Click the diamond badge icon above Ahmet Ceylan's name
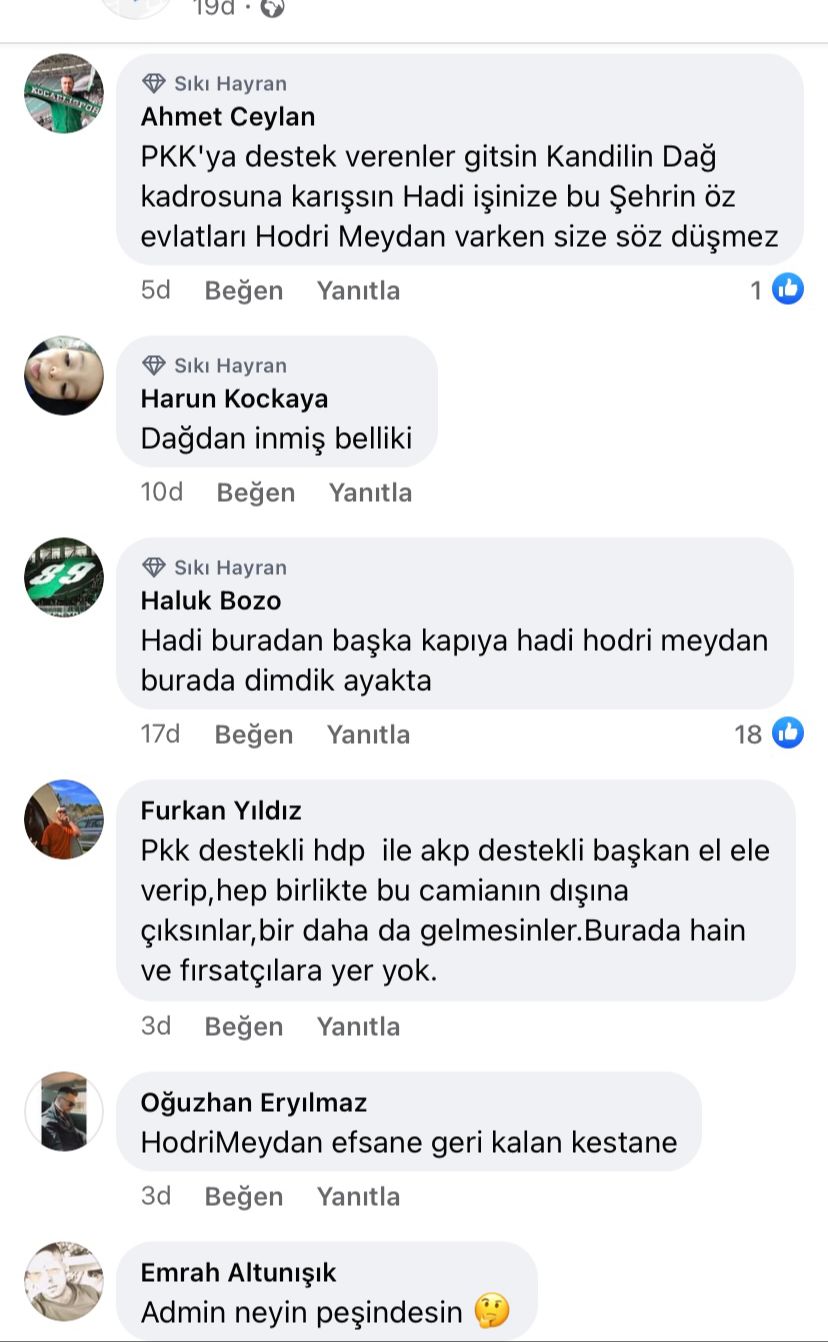Screen dimensions: 828x1342 pyautogui.click(x=153, y=83)
